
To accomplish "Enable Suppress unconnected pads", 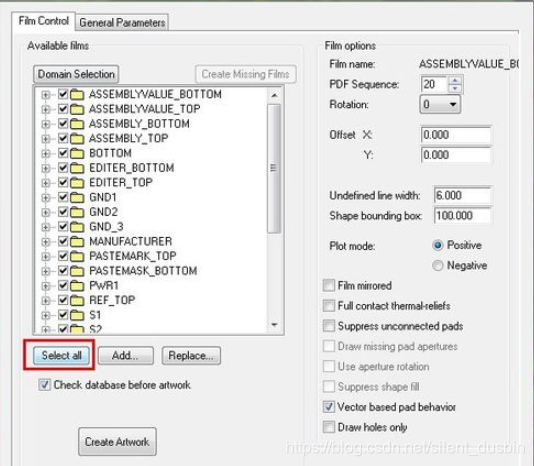I will pyautogui.click(x=329, y=326).
